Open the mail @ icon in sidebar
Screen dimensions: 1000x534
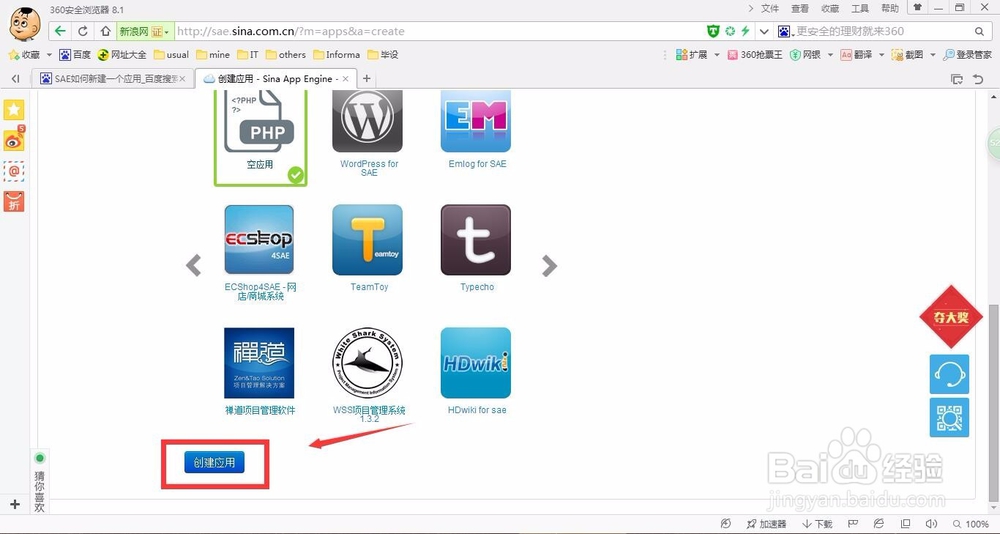coord(14,171)
